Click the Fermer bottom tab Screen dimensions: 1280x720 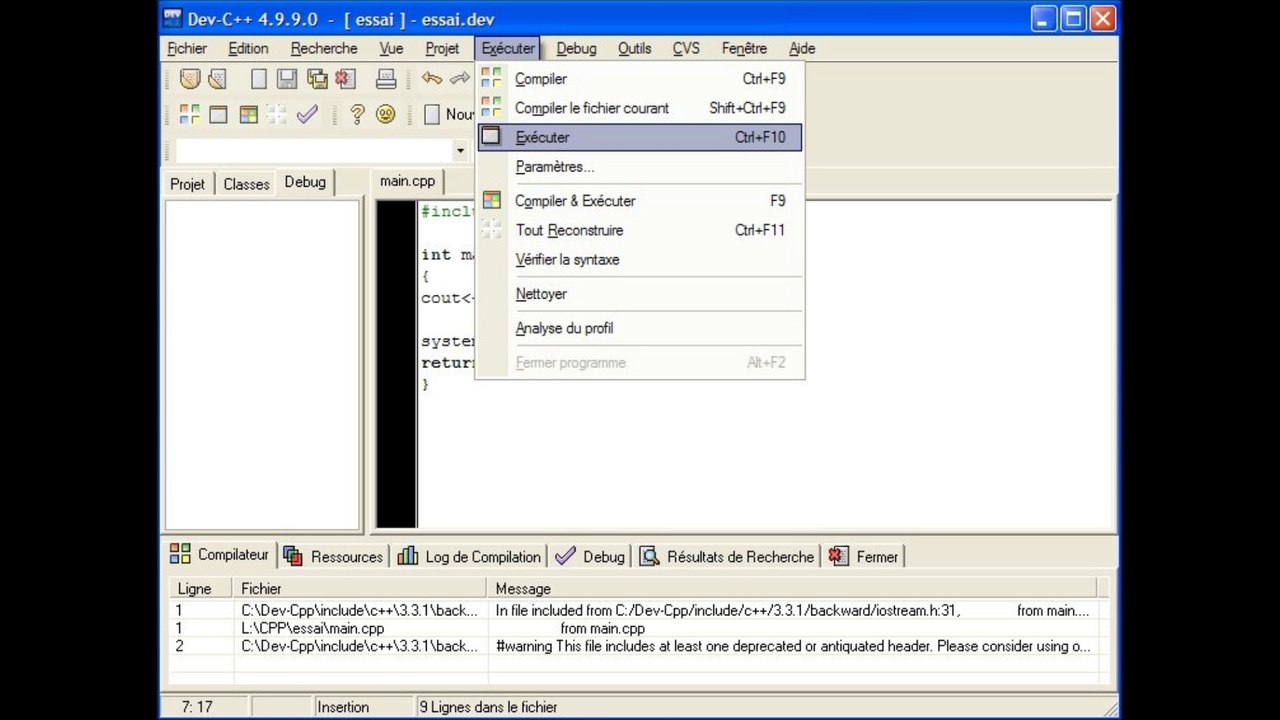click(864, 556)
